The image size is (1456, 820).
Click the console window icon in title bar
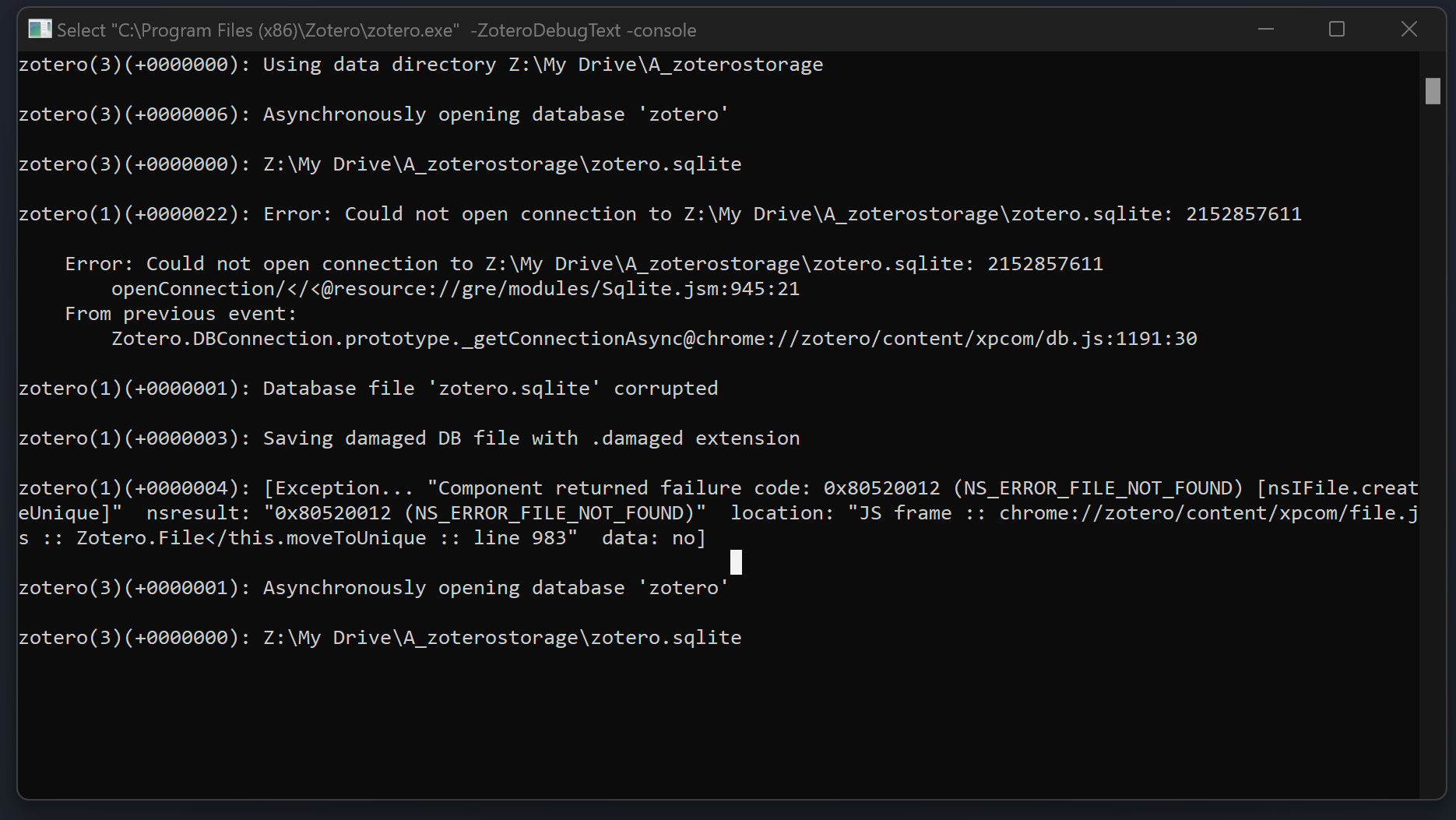(40, 30)
